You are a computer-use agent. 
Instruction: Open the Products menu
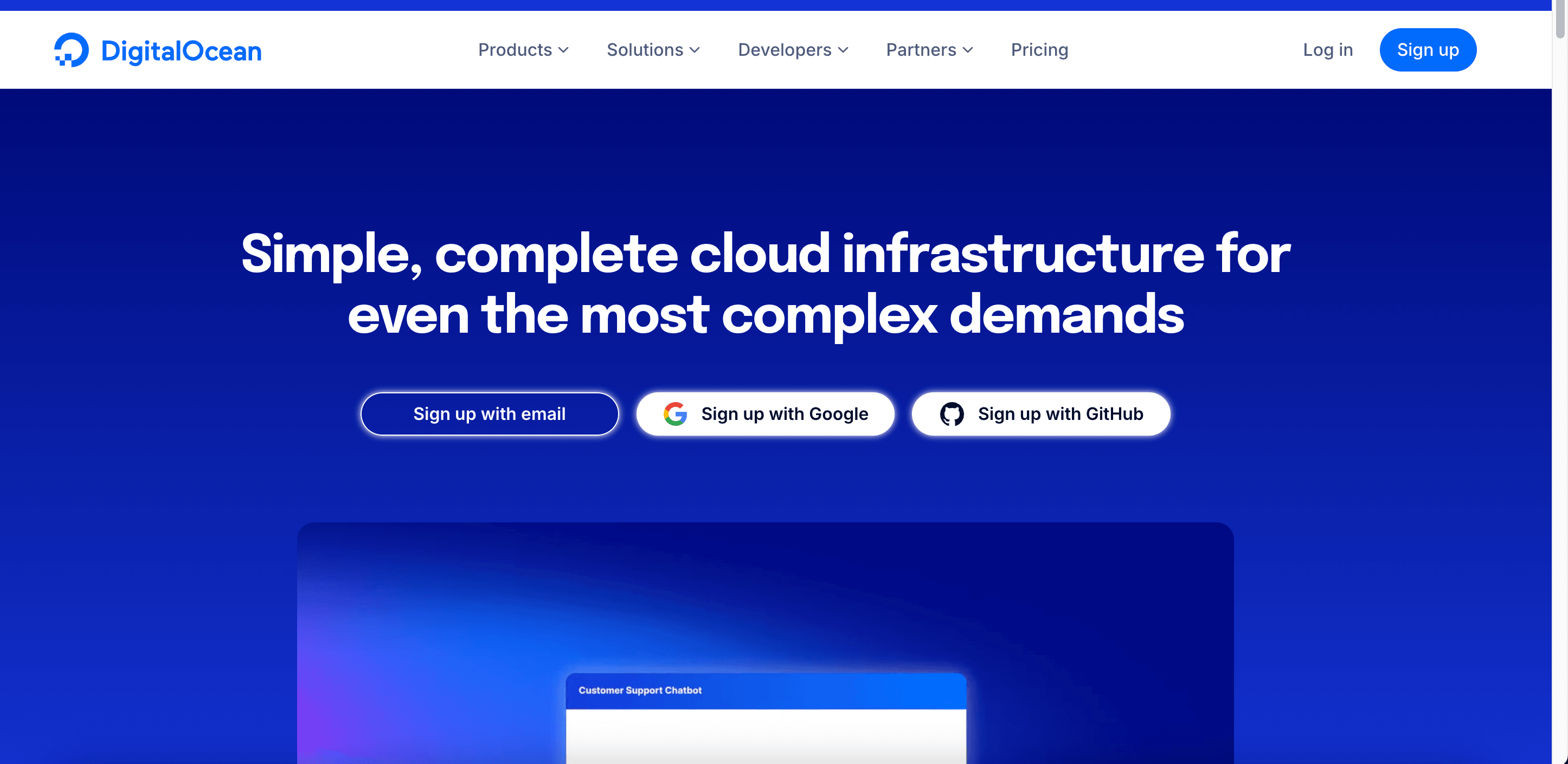pos(523,50)
